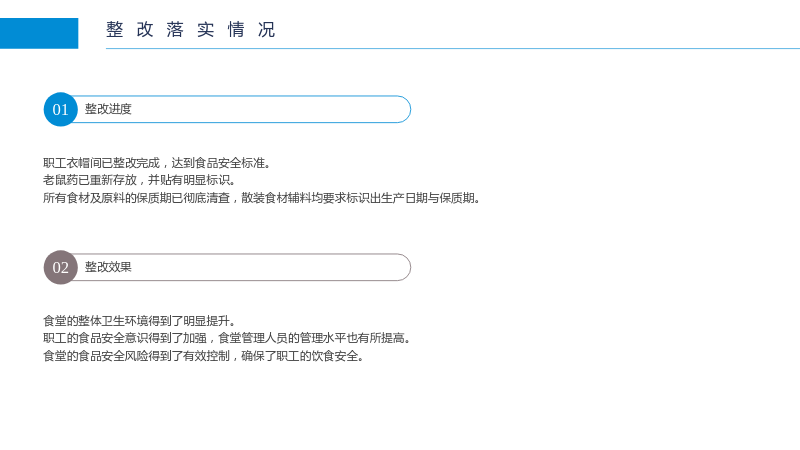The width and height of the screenshot is (800, 450).
Task: Click the slide title 整改落实情况
Action: [191, 30]
